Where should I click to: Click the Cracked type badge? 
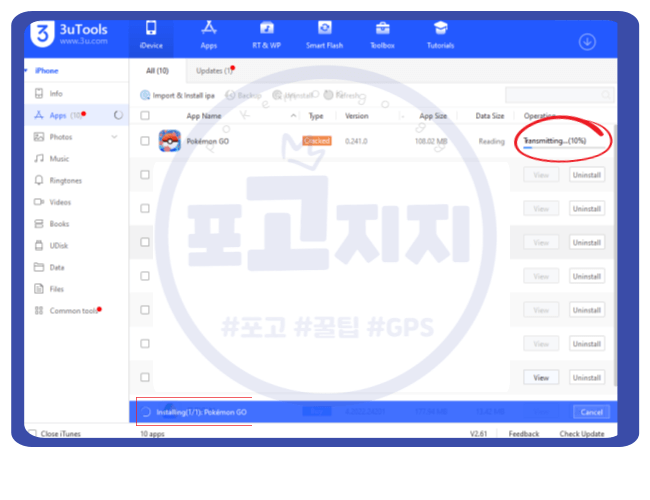[x=317, y=141]
